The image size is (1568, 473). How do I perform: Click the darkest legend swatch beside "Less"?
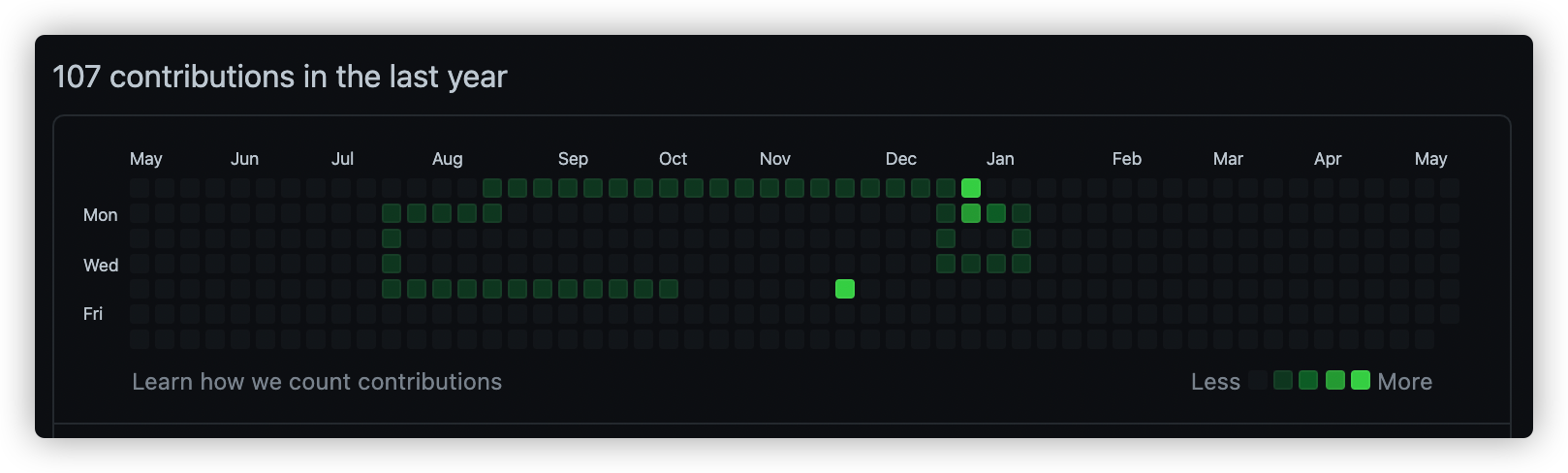(1258, 380)
